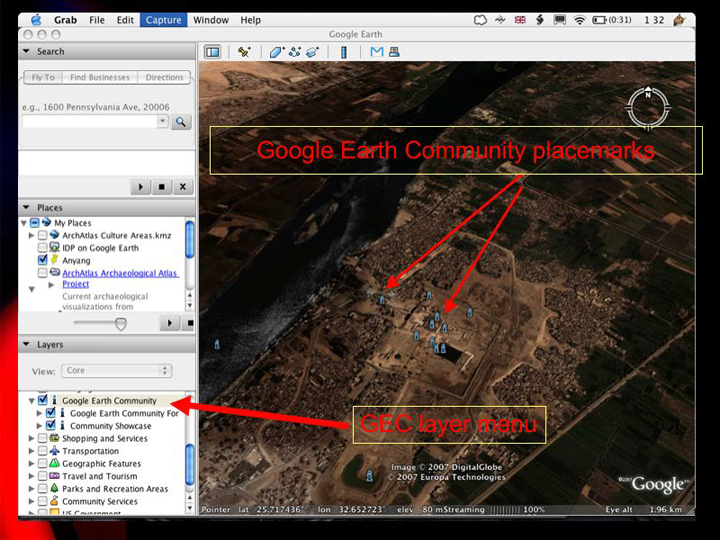Click the Shopping and Services layer icon
The width and height of the screenshot is (720, 540).
coord(55,438)
